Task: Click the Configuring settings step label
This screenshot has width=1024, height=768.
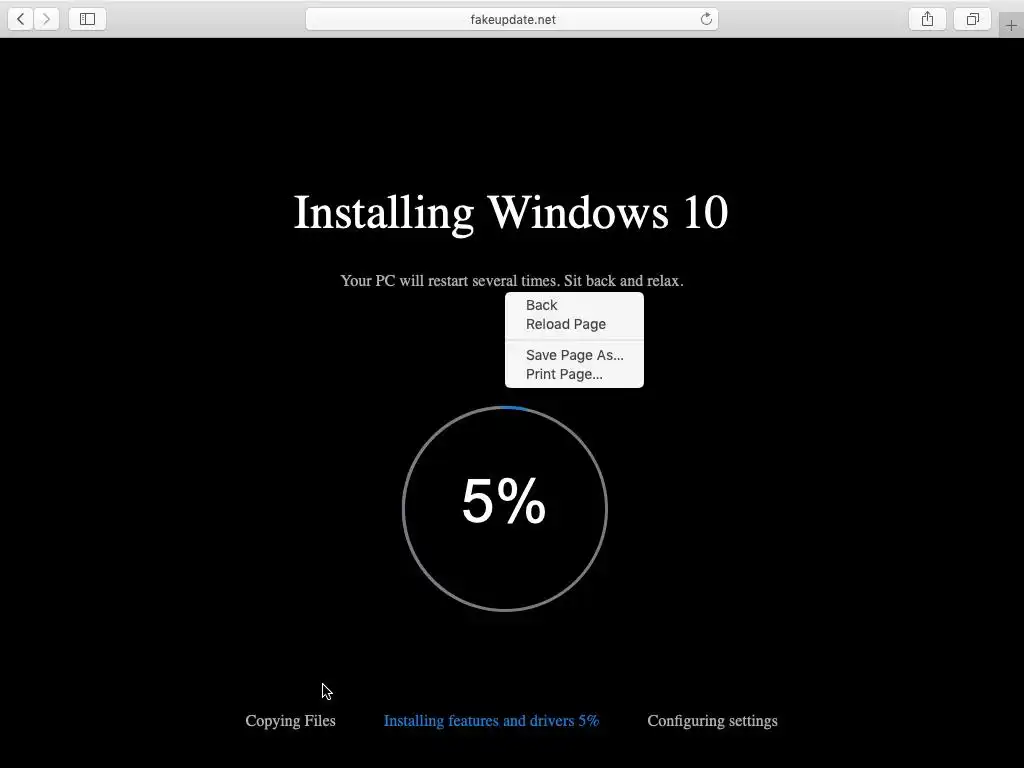Action: tap(712, 720)
